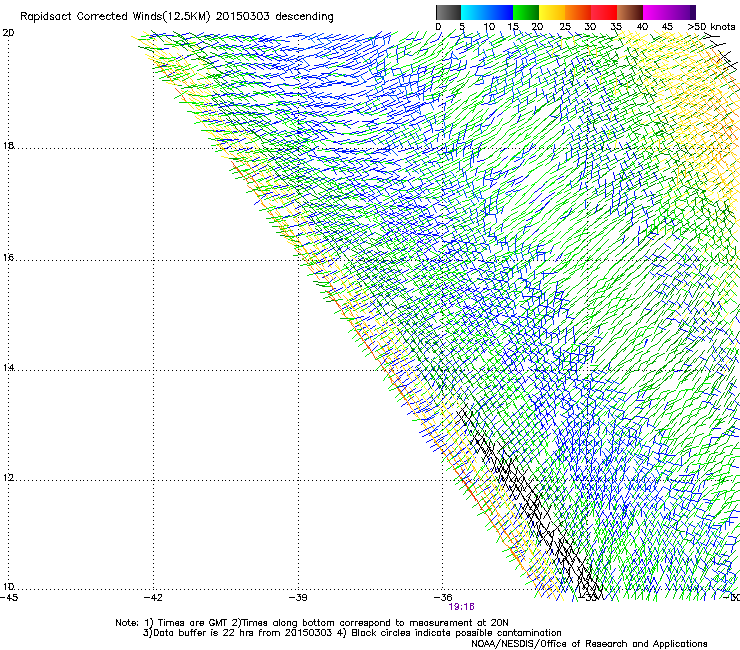
Task: Click the cyan 5-10 knots color swatch
Action: (474, 12)
